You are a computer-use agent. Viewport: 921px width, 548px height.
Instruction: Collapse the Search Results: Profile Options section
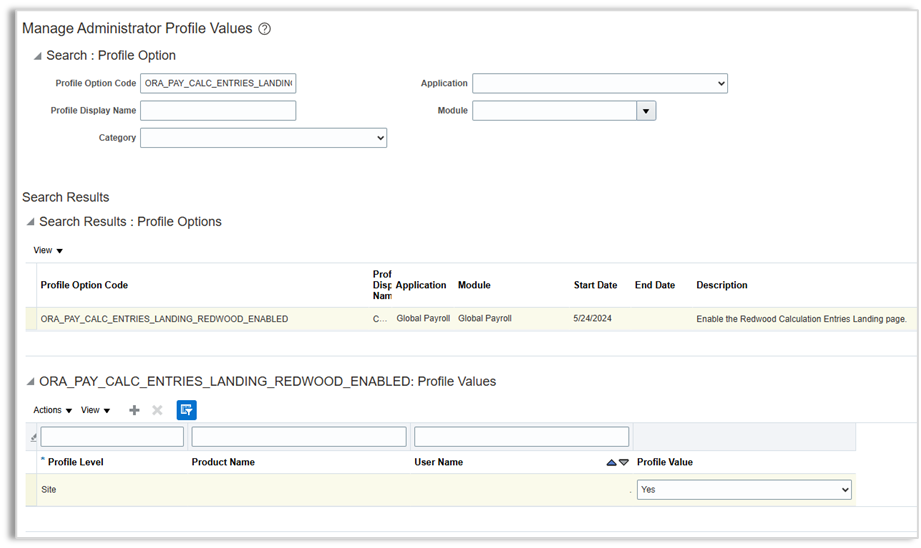[x=31, y=222]
